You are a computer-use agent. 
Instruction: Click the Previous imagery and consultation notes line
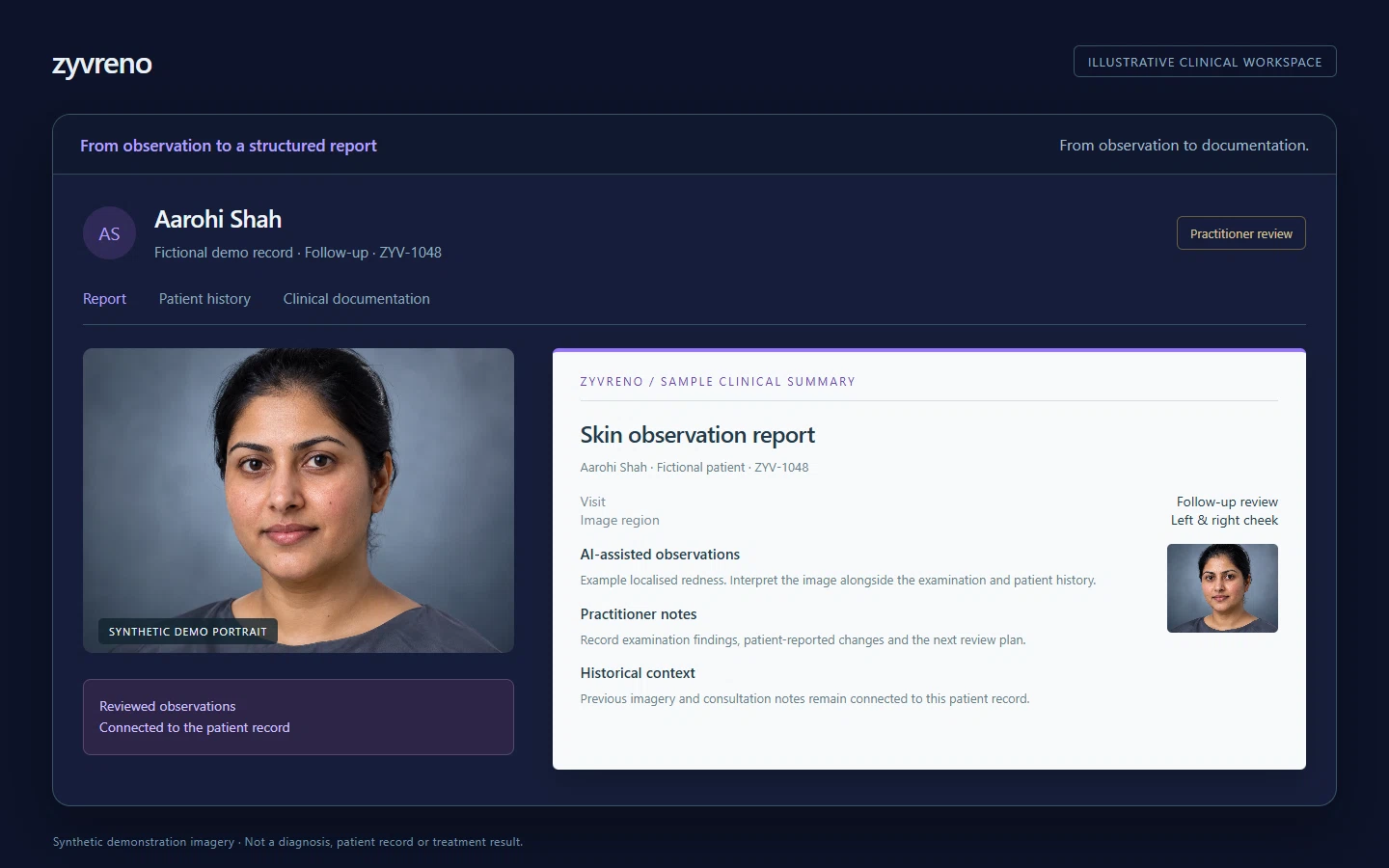coord(805,699)
